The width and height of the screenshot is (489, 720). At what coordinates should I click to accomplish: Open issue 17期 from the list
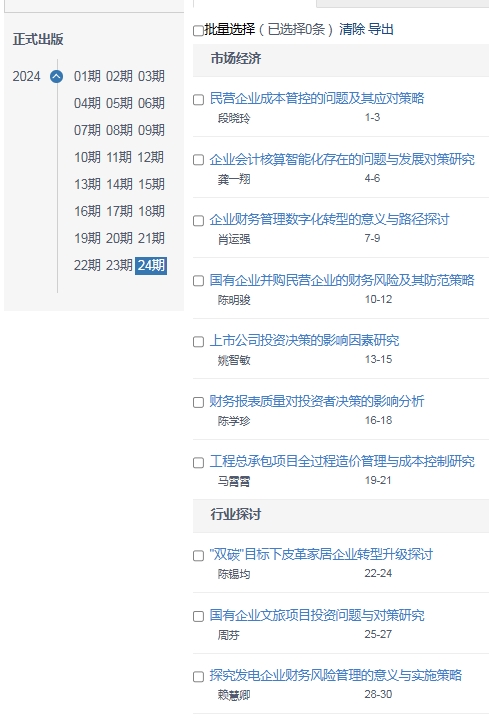point(119,211)
